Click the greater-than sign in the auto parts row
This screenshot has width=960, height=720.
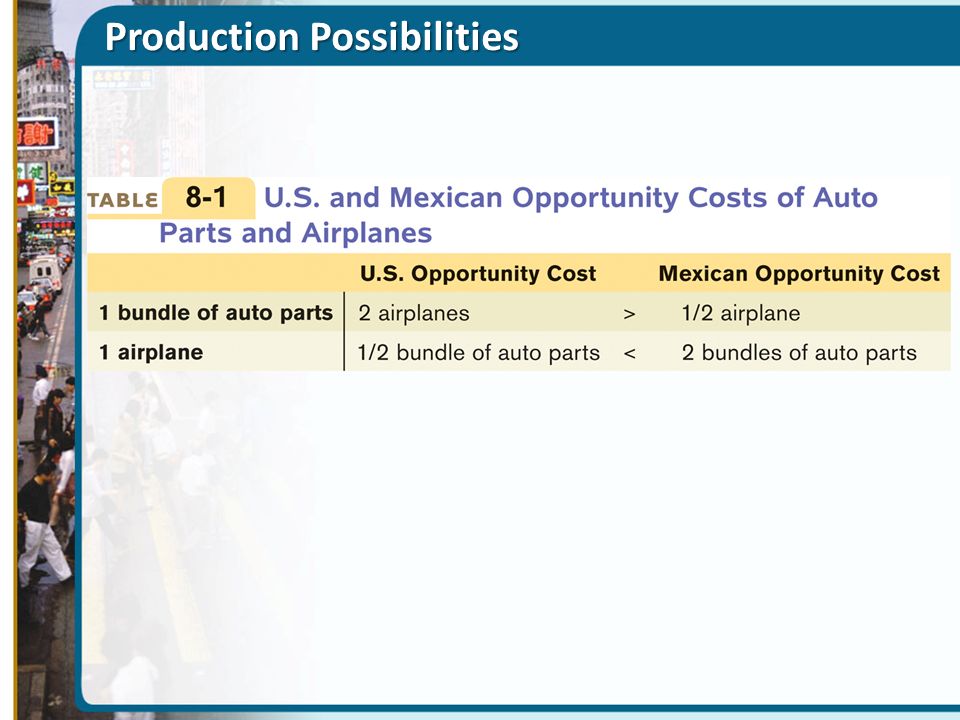629,314
